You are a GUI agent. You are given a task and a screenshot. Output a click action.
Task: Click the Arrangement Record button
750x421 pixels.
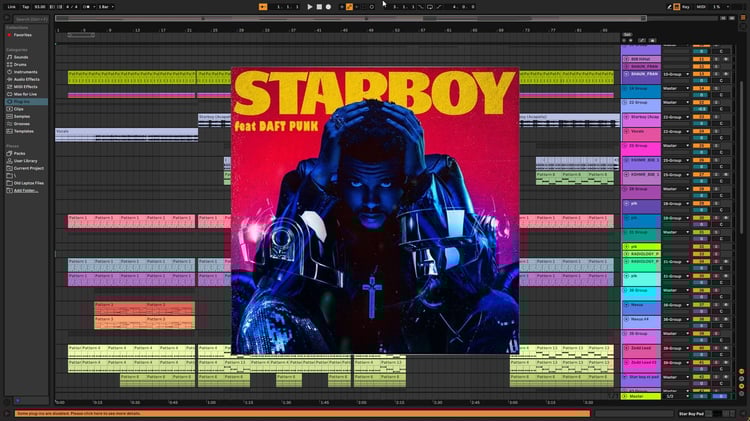pyautogui.click(x=328, y=7)
